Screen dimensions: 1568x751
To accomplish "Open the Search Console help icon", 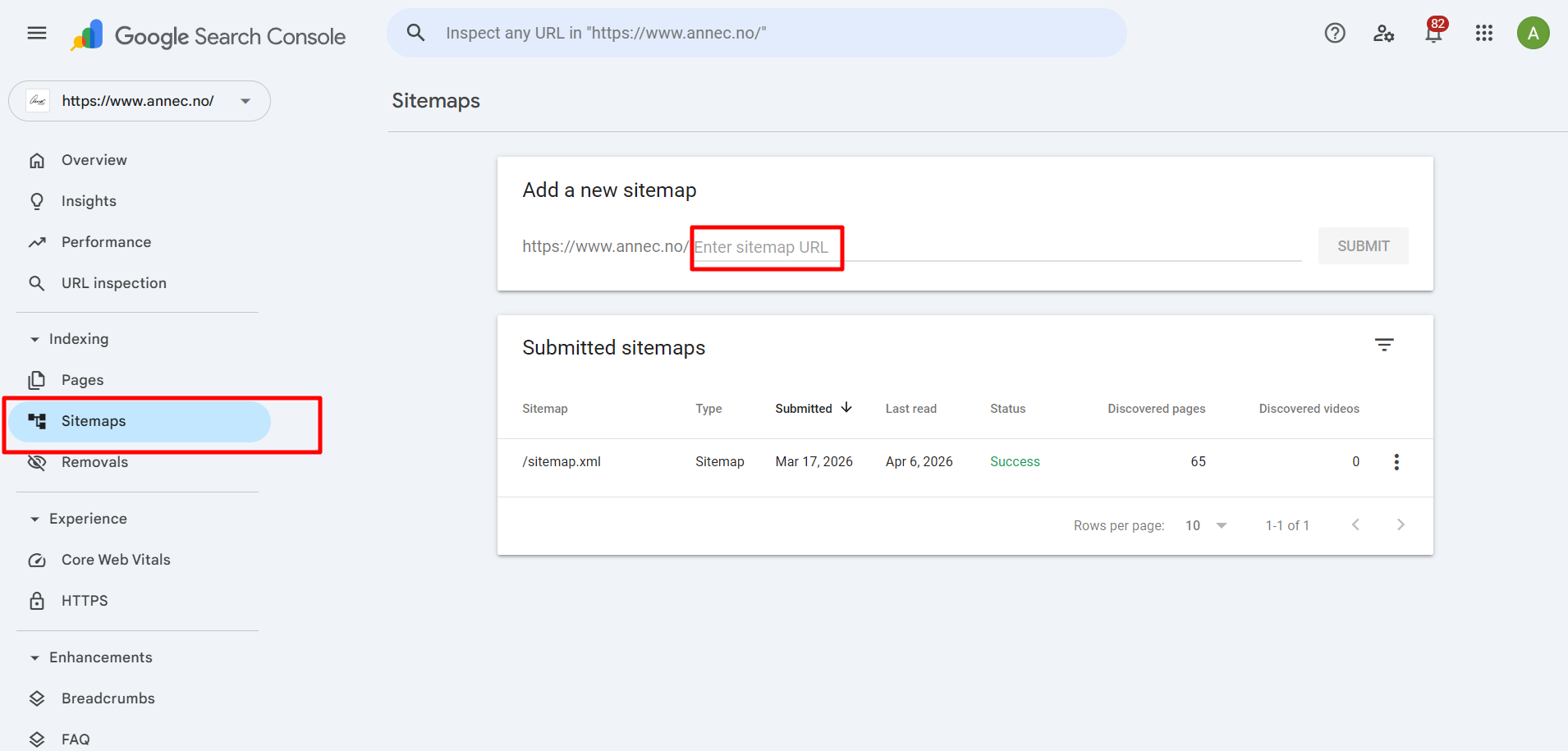I will click(1335, 33).
